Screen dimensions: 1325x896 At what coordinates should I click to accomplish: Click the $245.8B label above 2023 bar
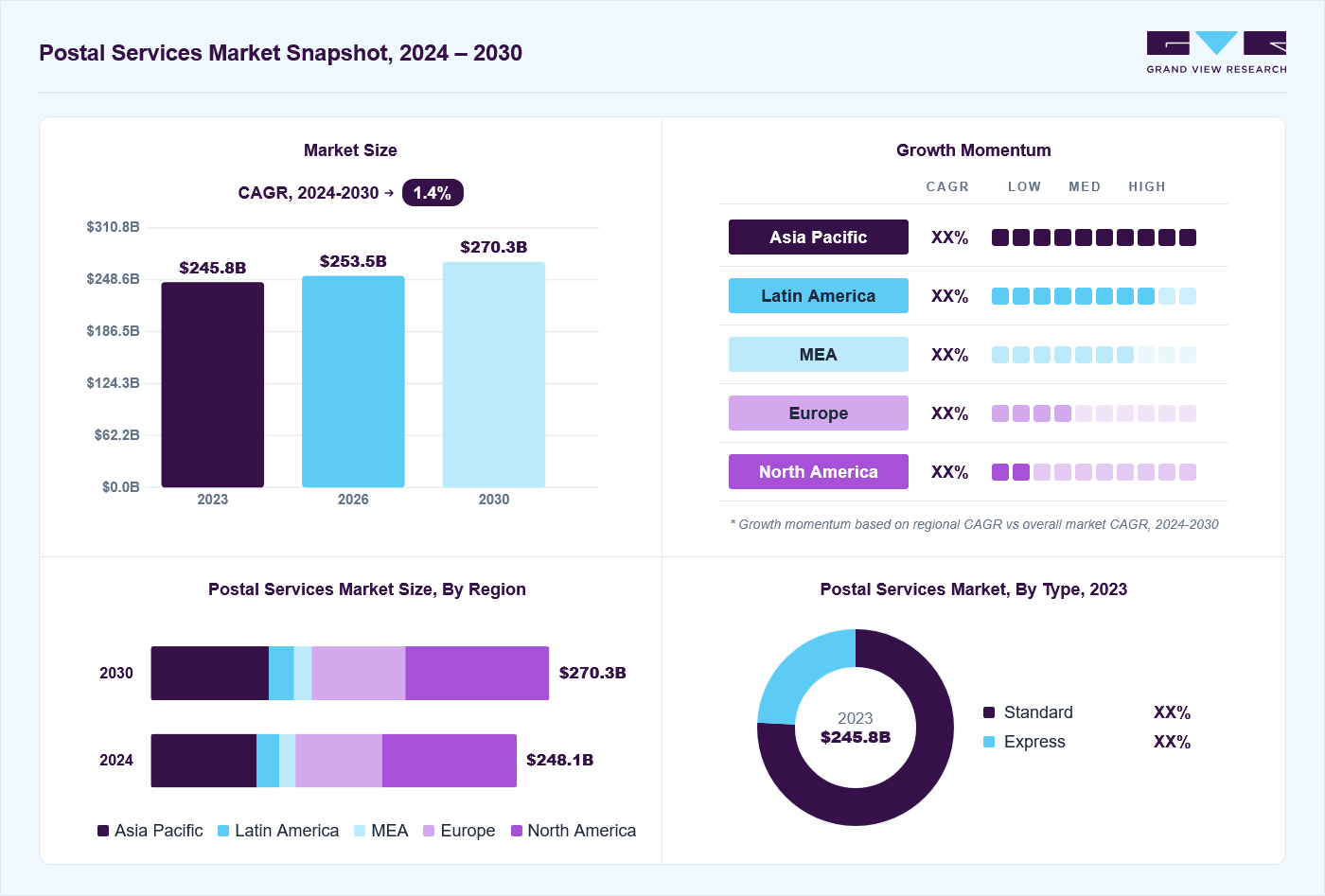pyautogui.click(x=213, y=268)
